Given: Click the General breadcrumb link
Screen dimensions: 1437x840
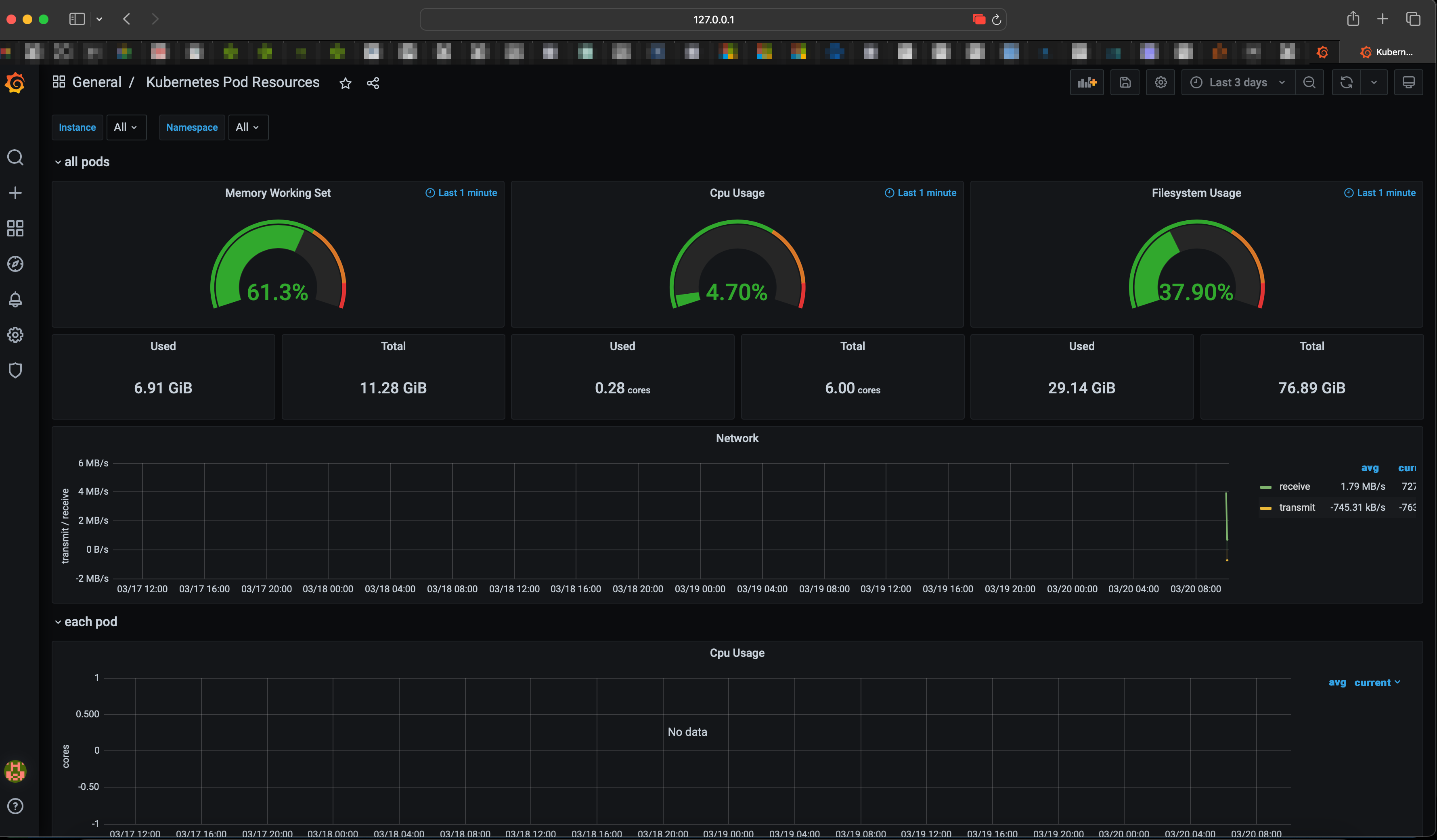Looking at the screenshot, I should point(96,82).
